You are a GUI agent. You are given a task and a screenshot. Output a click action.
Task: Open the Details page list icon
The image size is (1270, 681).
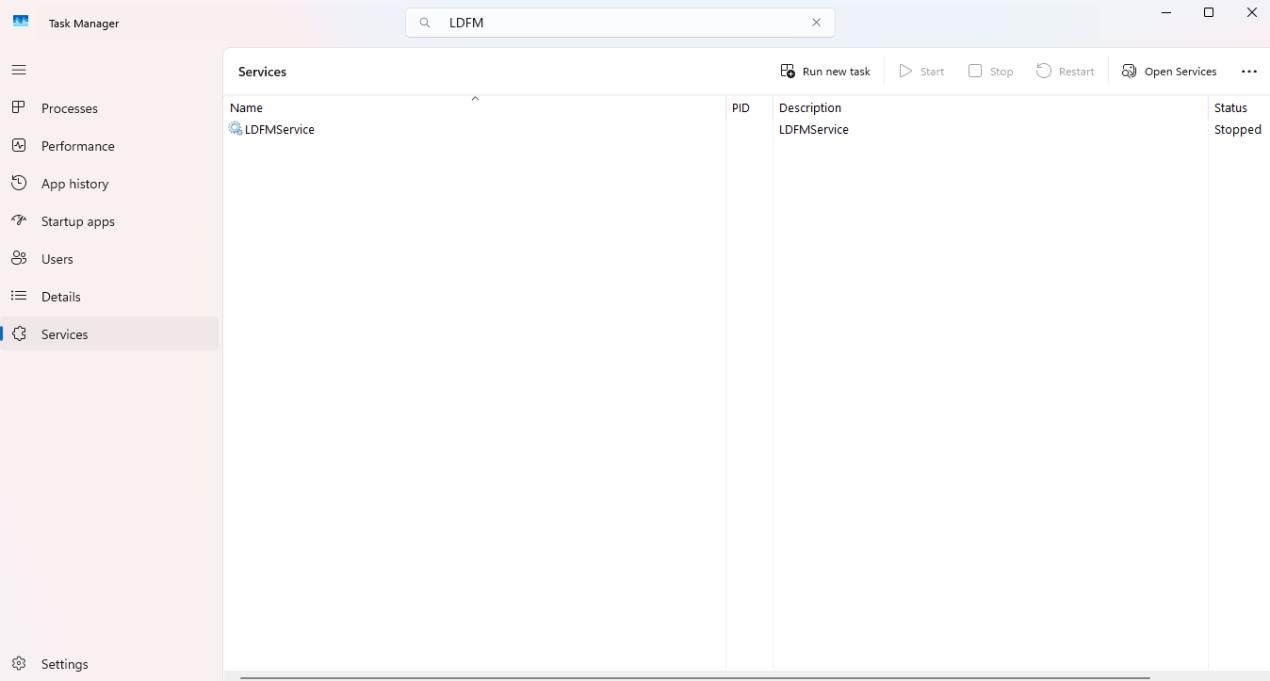pyautogui.click(x=18, y=297)
